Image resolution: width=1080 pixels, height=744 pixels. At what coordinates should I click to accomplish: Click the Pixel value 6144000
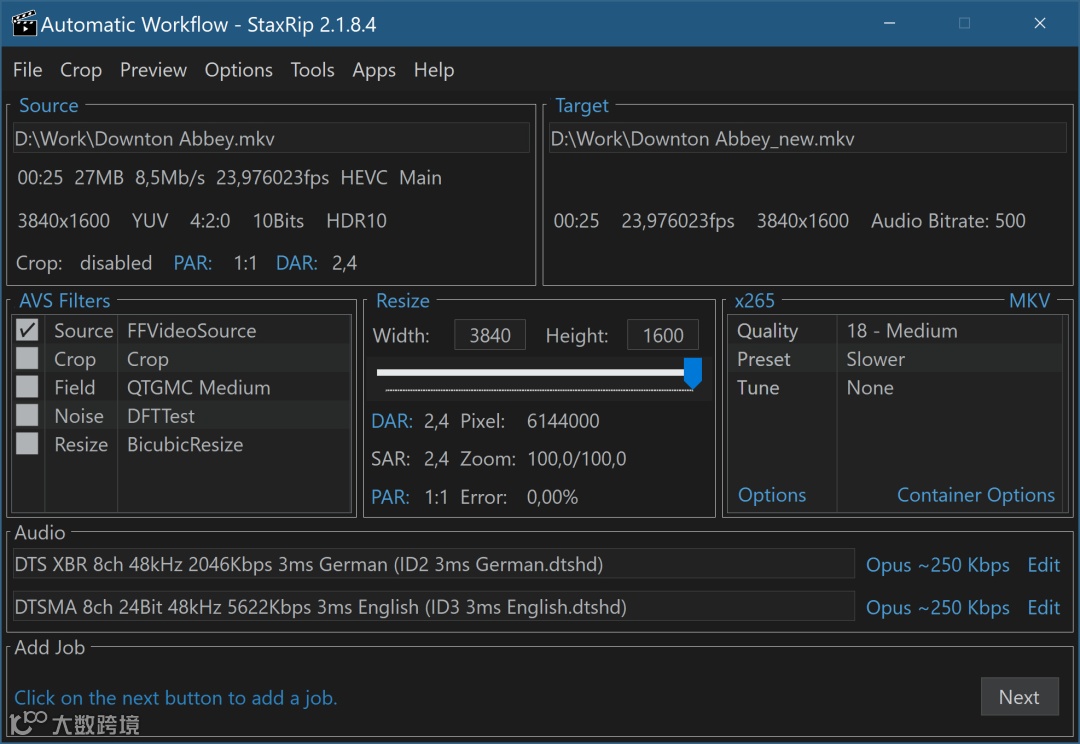tap(563, 421)
